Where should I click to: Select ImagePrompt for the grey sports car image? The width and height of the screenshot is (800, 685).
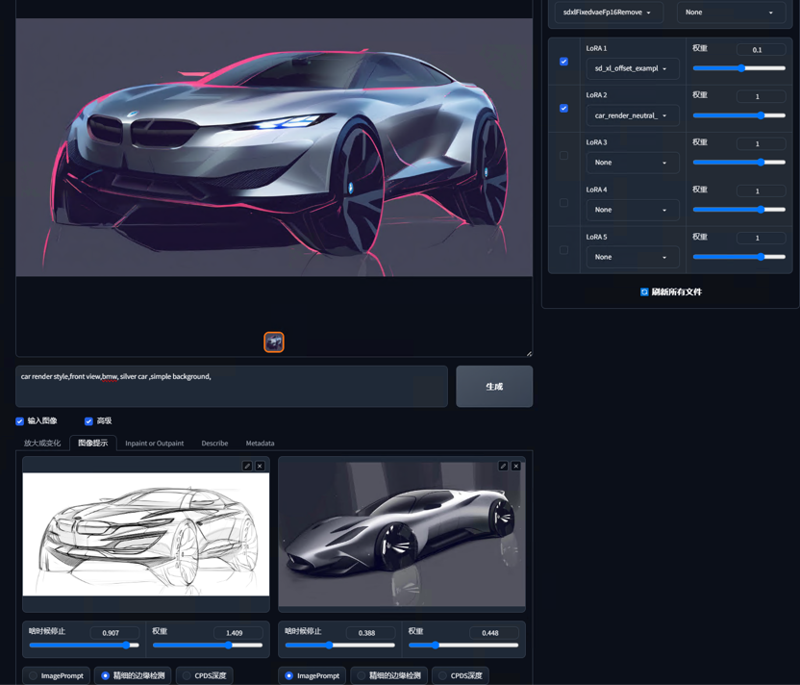point(312,675)
